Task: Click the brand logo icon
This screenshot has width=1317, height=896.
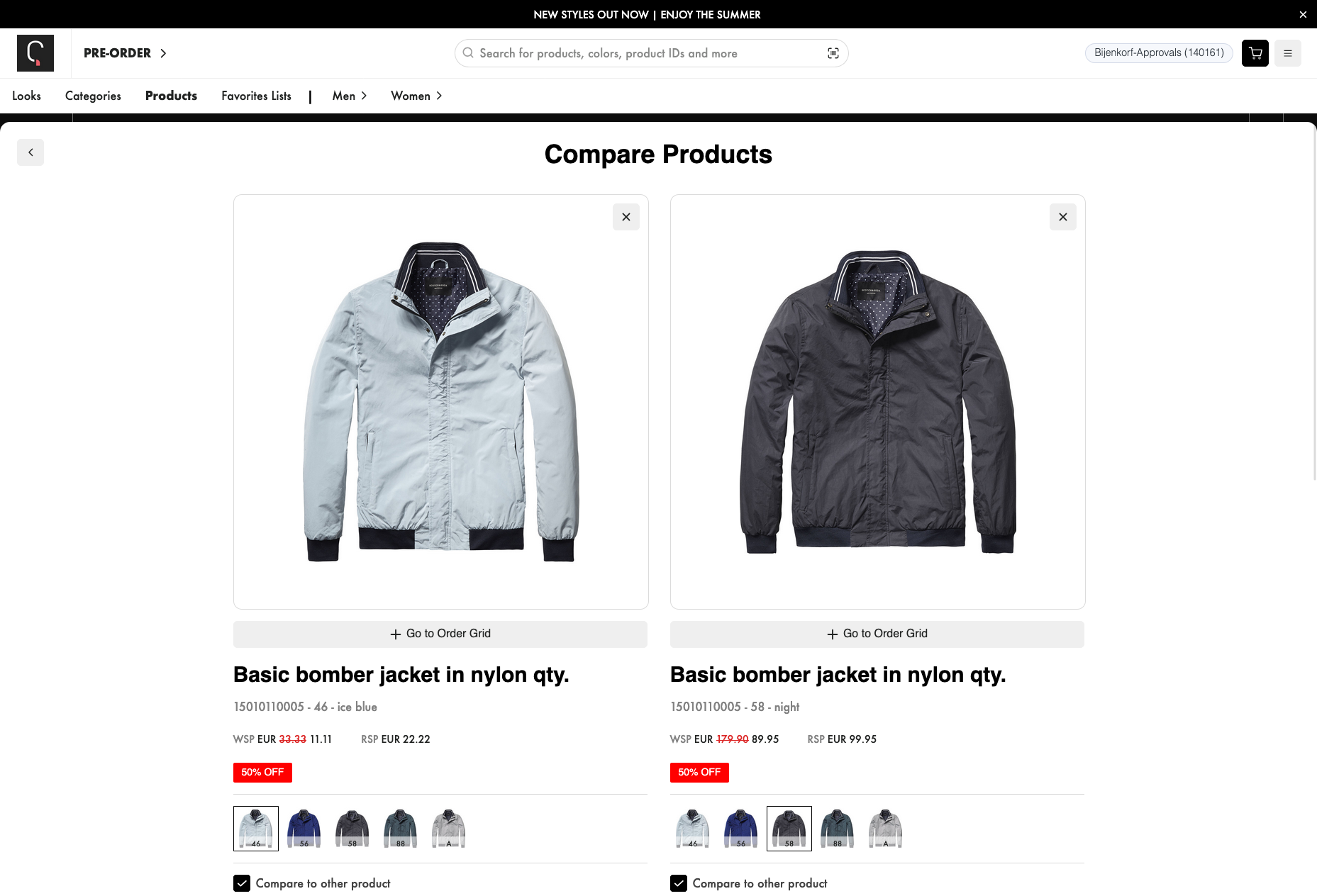Action: (35, 53)
